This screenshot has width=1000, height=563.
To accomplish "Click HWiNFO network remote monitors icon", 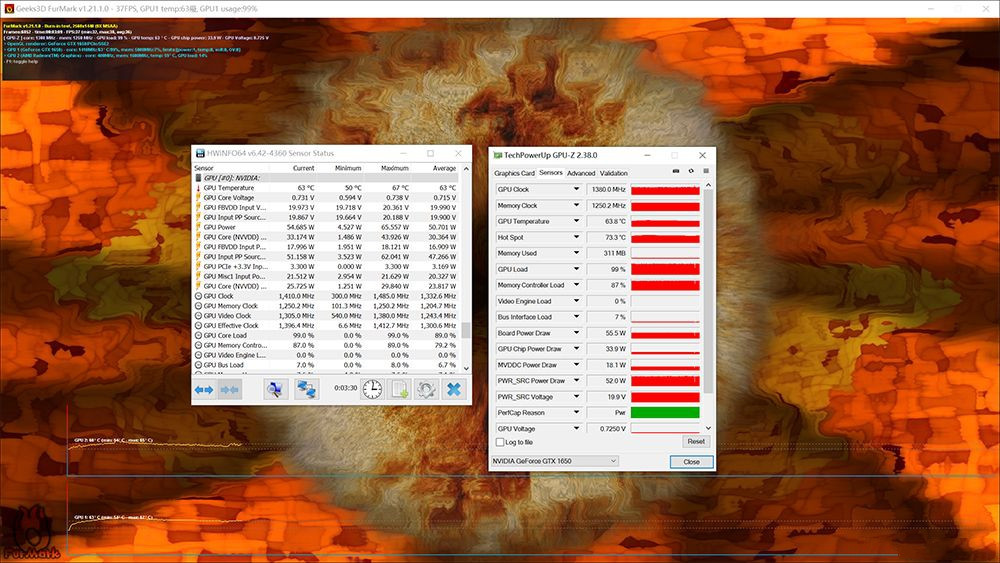I will tap(306, 390).
